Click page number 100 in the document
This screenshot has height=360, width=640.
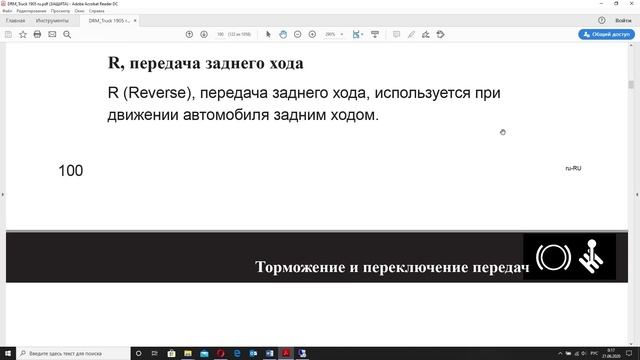(x=71, y=171)
